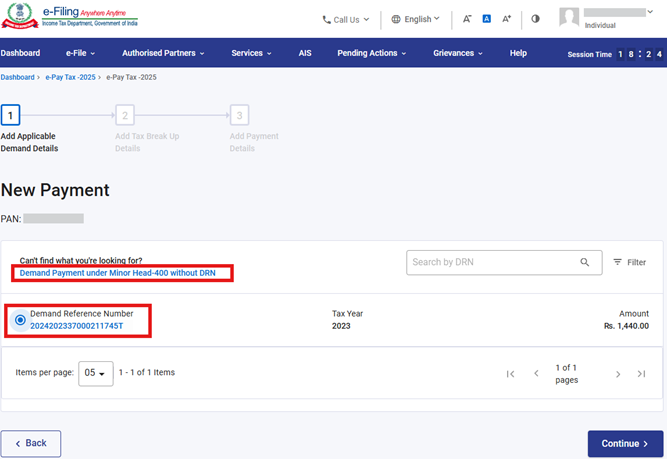Click the user profile avatar
The image size is (667, 459).
[569, 18]
